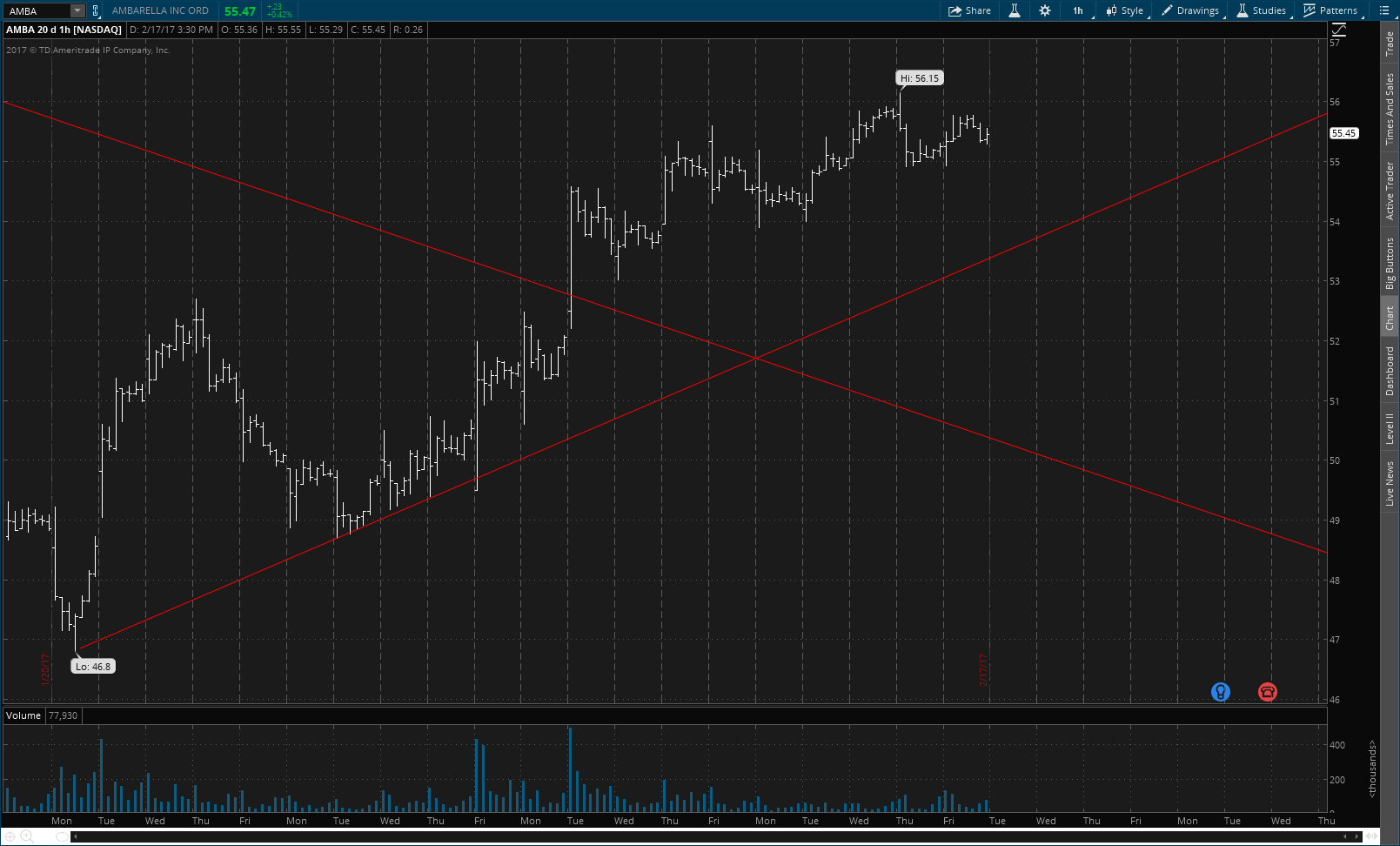Open the Active Trader side tab
The width and height of the screenshot is (1400, 846).
(1390, 191)
